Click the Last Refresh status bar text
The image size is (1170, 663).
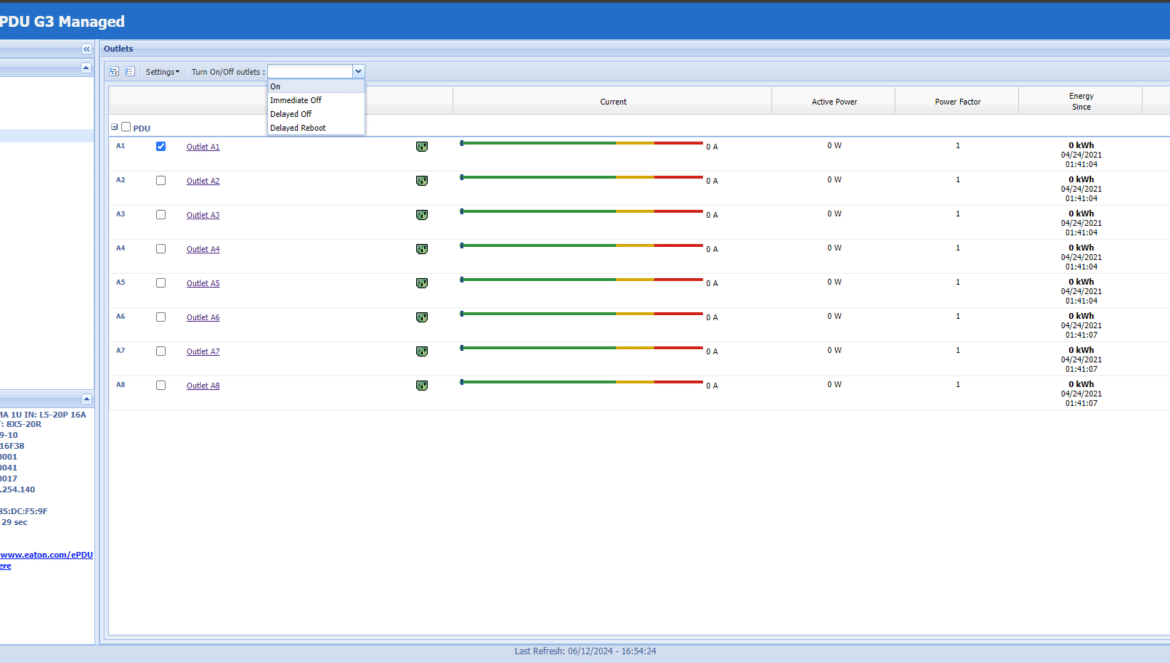(x=585, y=651)
